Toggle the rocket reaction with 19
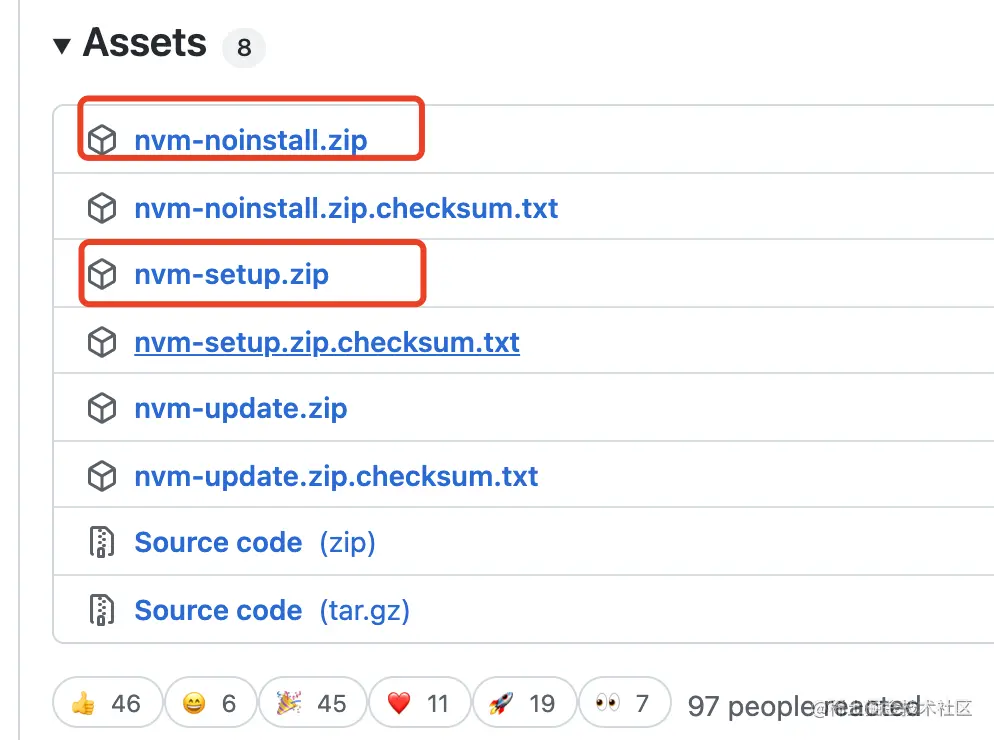The image size is (994, 740). (x=524, y=703)
